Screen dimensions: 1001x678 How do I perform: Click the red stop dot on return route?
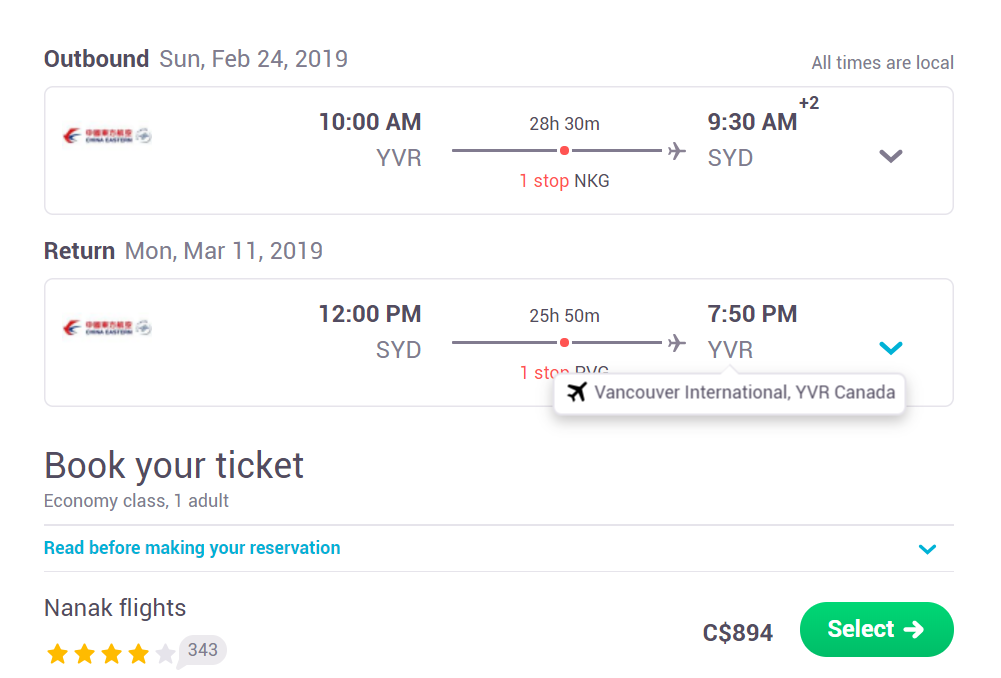tap(564, 343)
